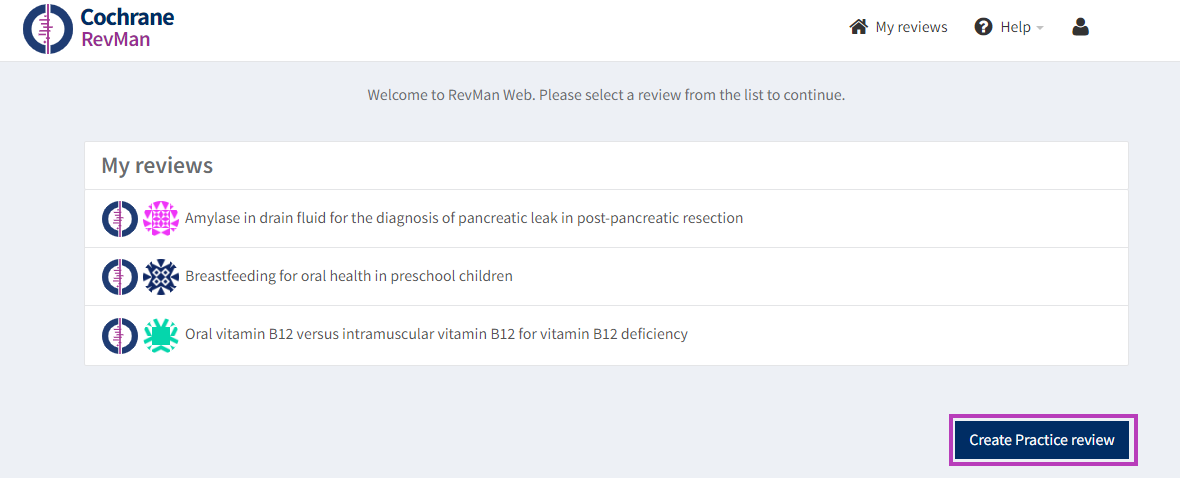Viewport: 1180px width, 478px height.
Task: Expand the Help dropdown caret arrow
Action: point(1040,28)
